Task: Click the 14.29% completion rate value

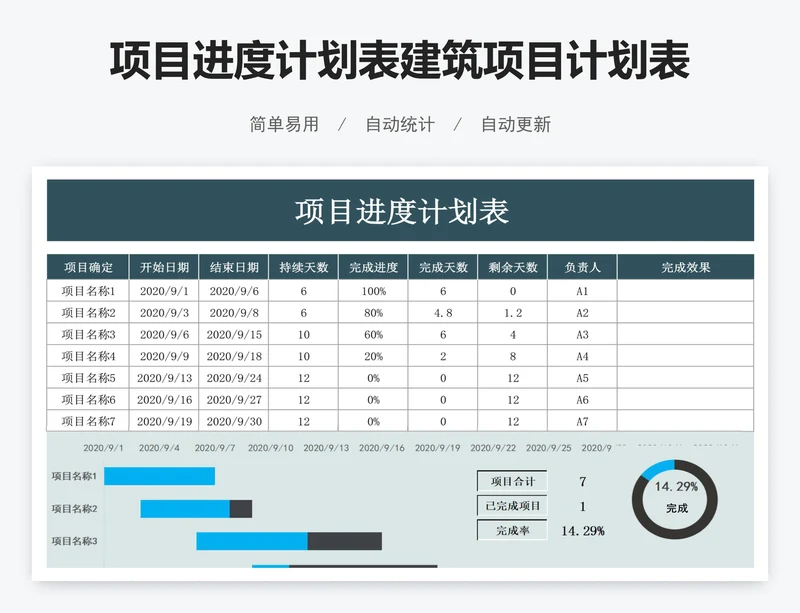Action: (583, 531)
